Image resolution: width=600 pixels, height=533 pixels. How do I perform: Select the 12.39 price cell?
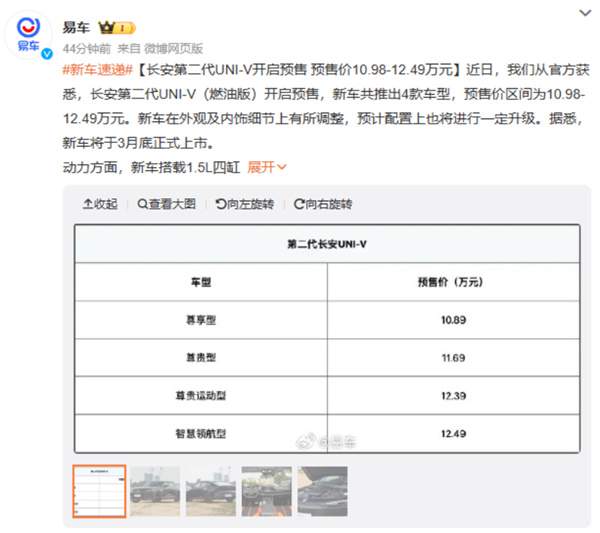(x=453, y=396)
